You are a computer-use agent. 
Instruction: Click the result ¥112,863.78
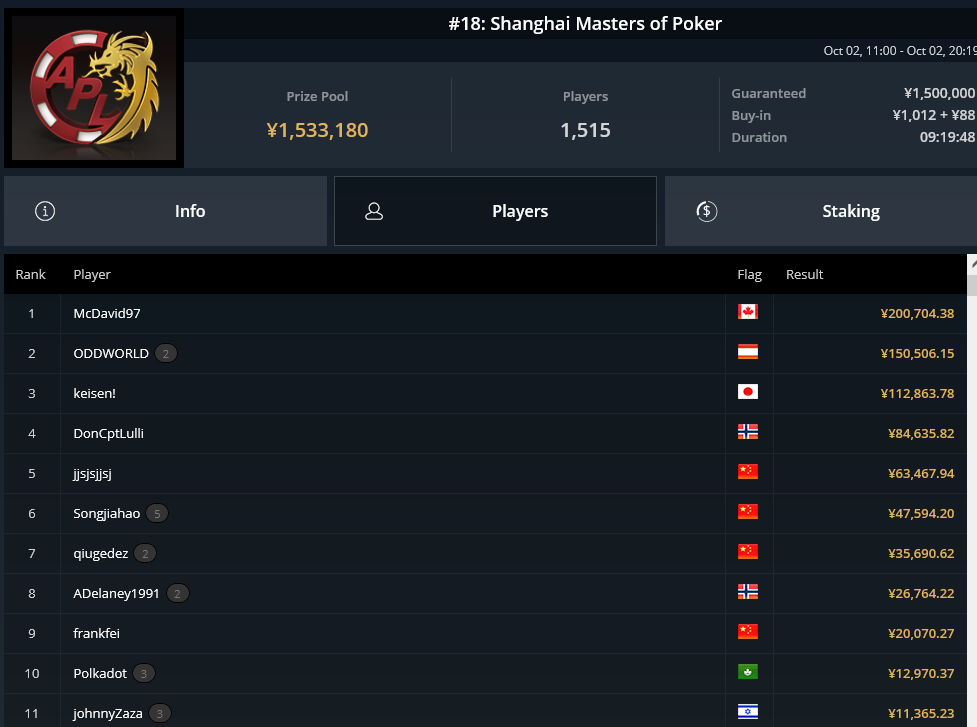(x=917, y=393)
